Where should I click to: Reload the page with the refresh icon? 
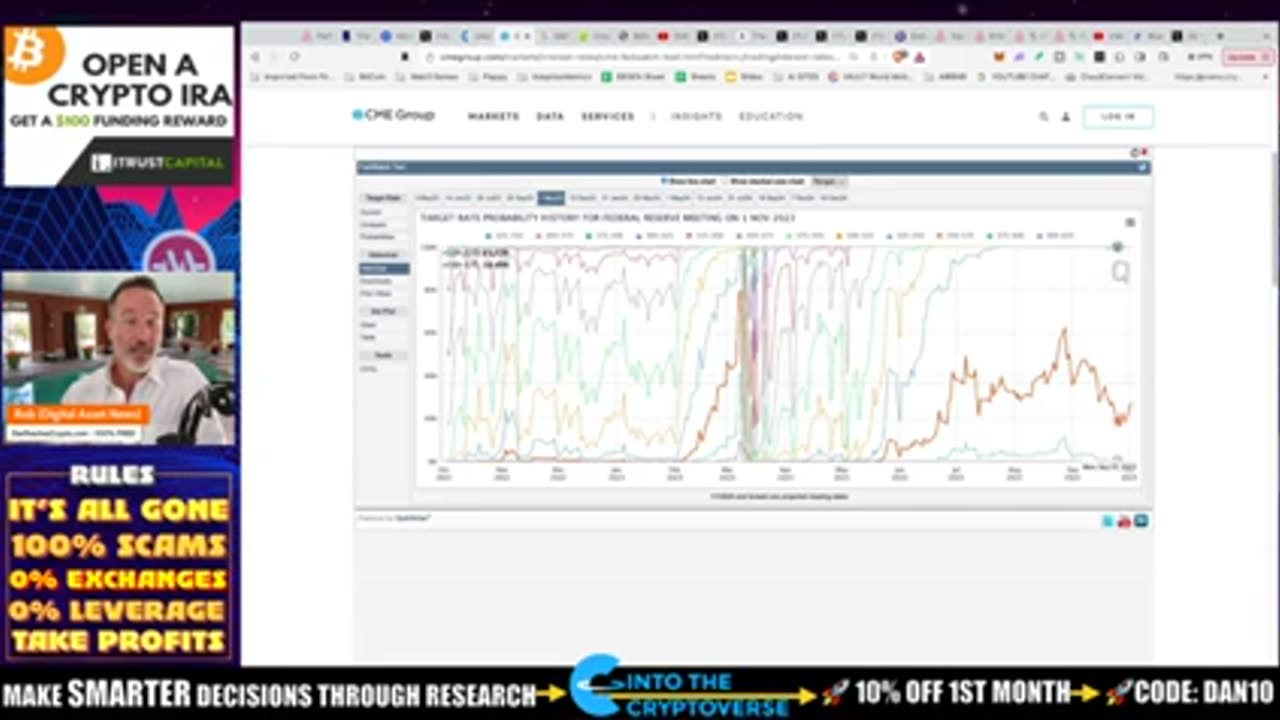pos(294,57)
